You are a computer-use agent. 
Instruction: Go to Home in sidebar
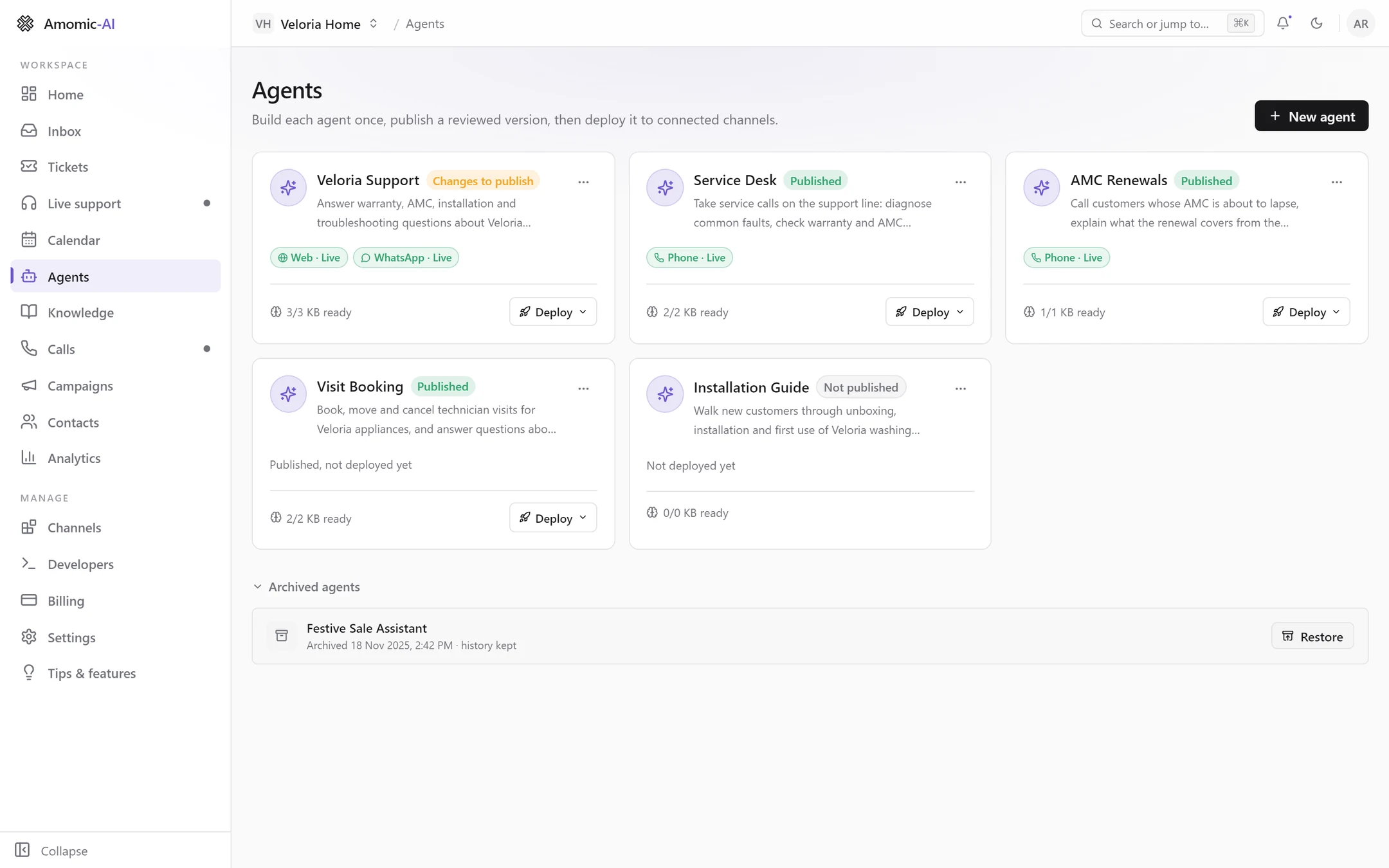116,95
